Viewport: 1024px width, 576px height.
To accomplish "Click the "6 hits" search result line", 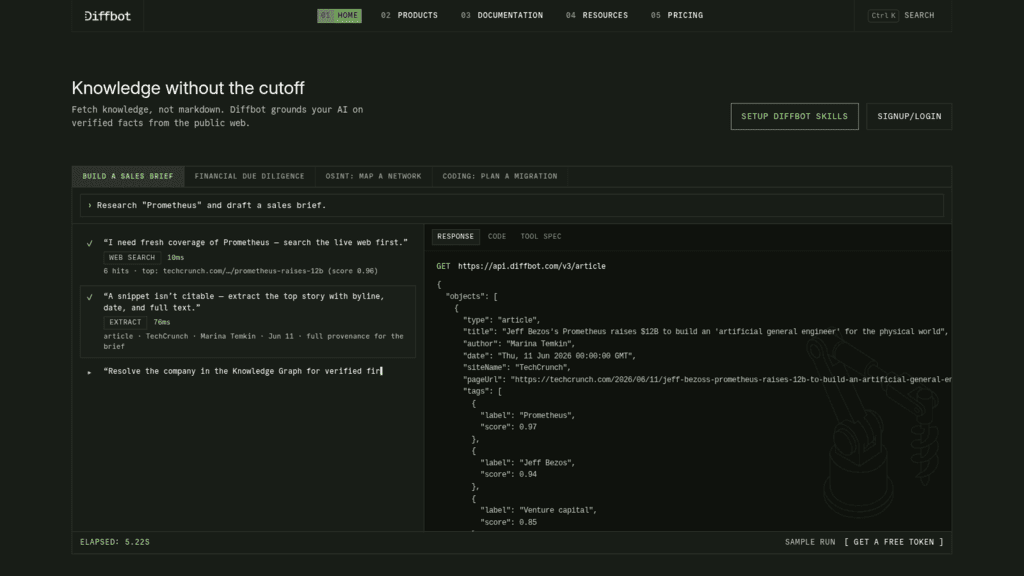I will (x=240, y=271).
